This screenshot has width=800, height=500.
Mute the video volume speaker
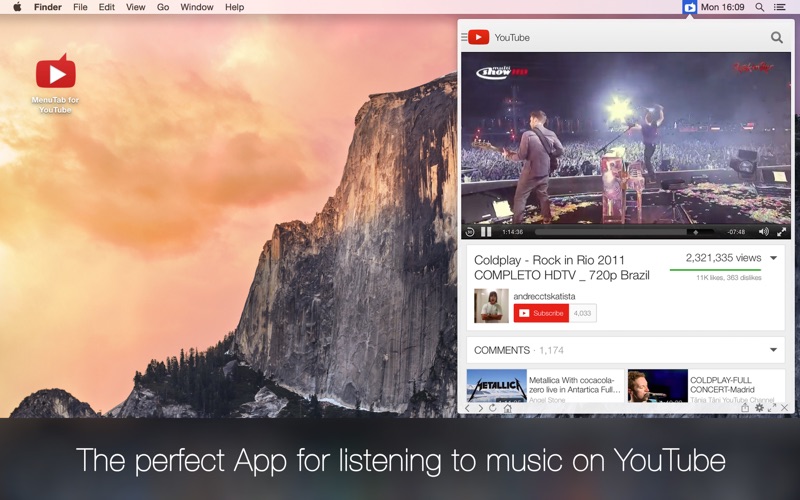(x=763, y=232)
